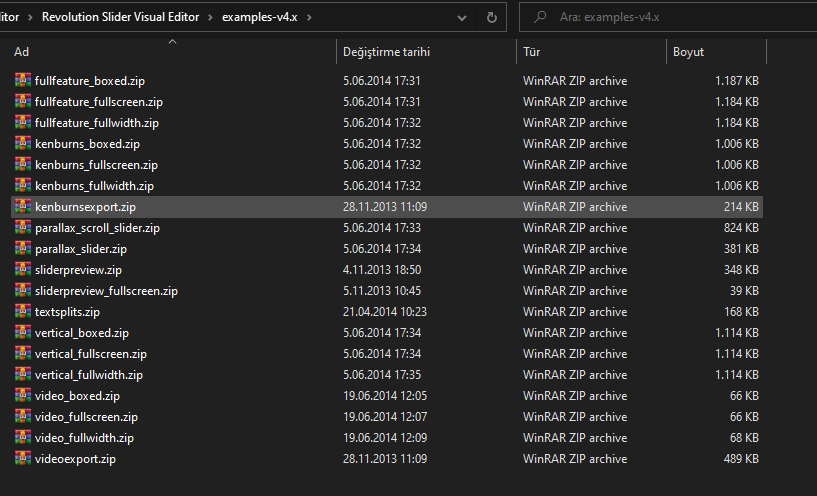This screenshot has height=496, width=817.
Task: Click the WinRAR icon of fullfeature_fullwidth.zip
Action: point(22,122)
